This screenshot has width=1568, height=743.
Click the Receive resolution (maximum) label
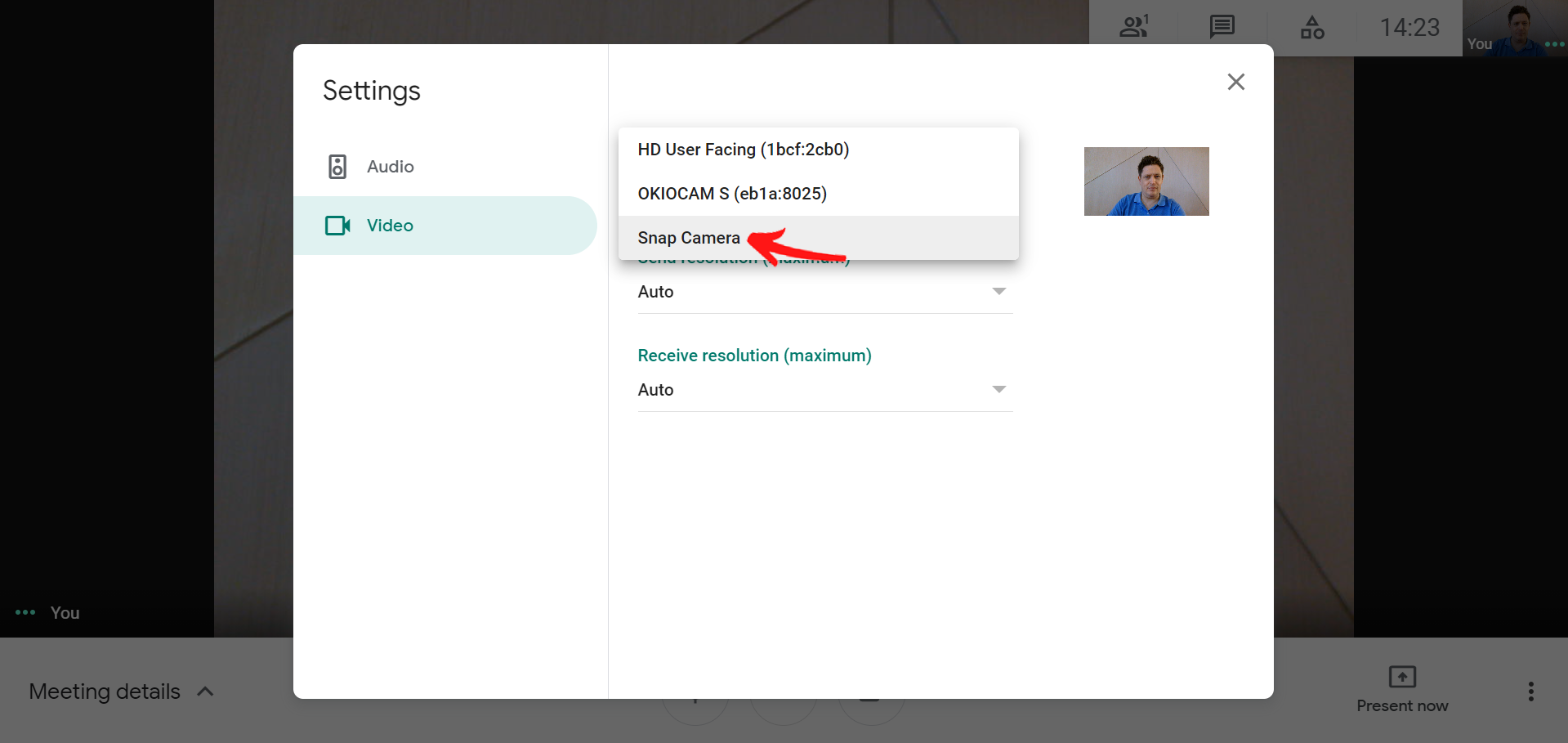(754, 356)
